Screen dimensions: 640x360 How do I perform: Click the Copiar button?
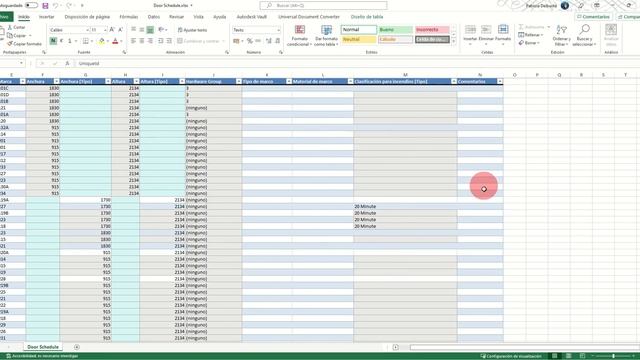coord(16,36)
